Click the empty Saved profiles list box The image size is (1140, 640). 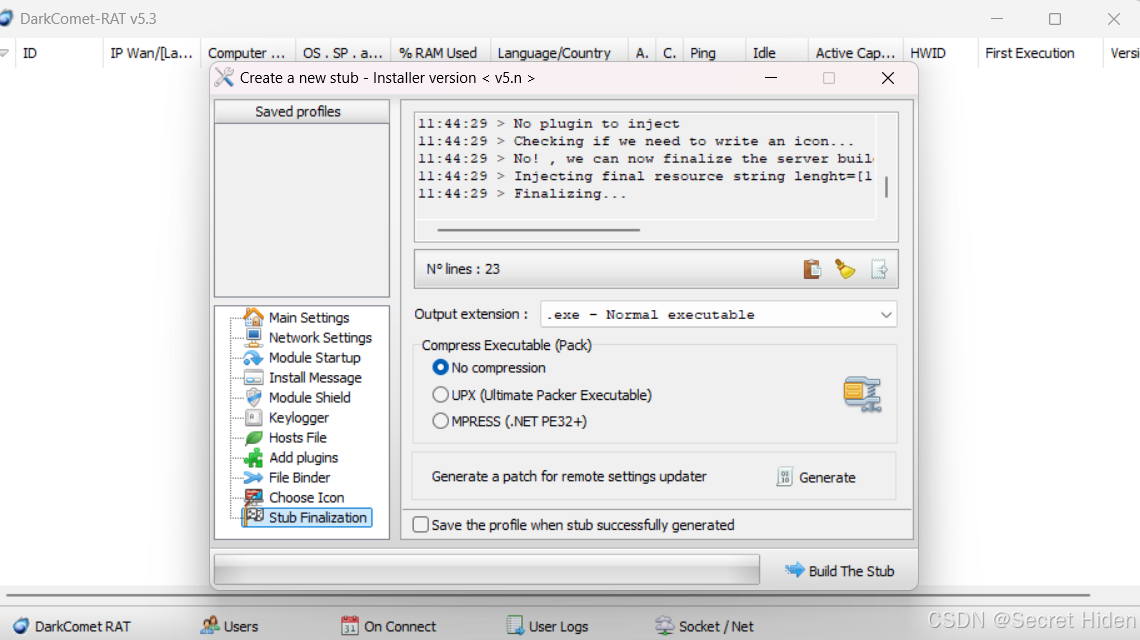pos(302,209)
